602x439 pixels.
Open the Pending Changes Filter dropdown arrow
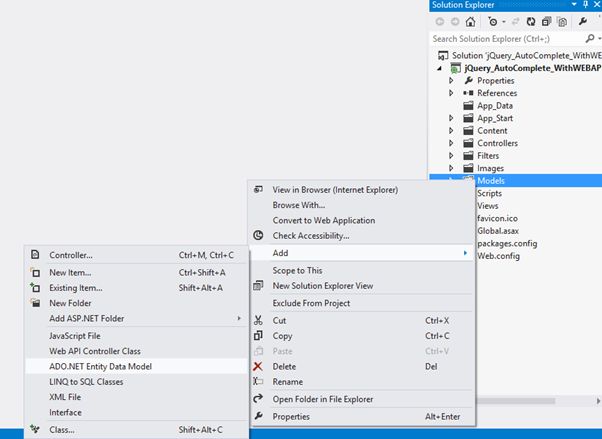[x=504, y=22]
